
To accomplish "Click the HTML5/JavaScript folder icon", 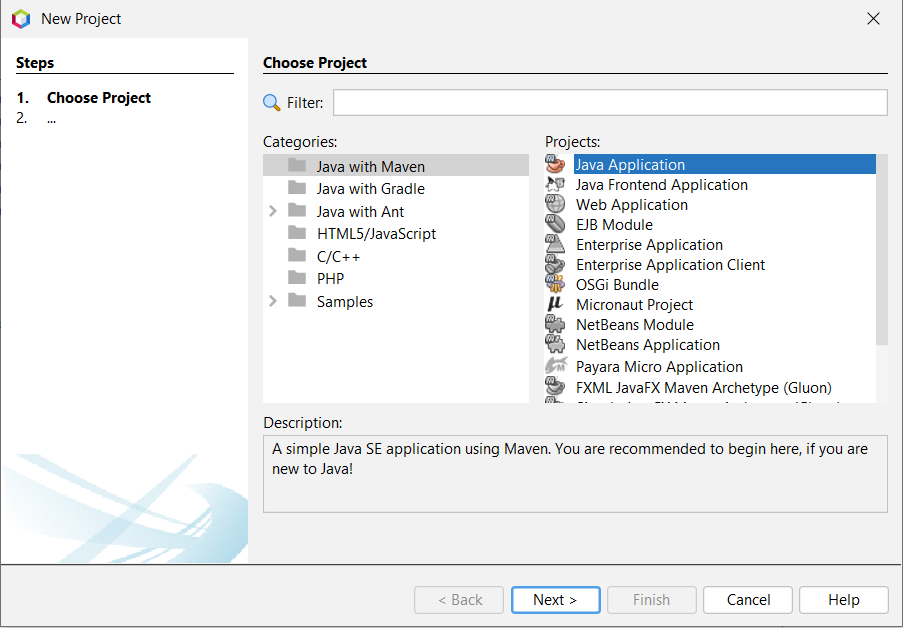I will 297,233.
